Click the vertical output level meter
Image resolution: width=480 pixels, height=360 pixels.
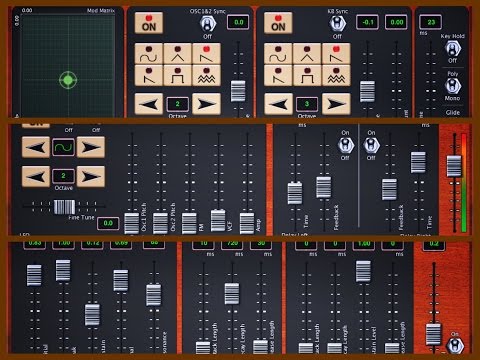click(x=464, y=182)
